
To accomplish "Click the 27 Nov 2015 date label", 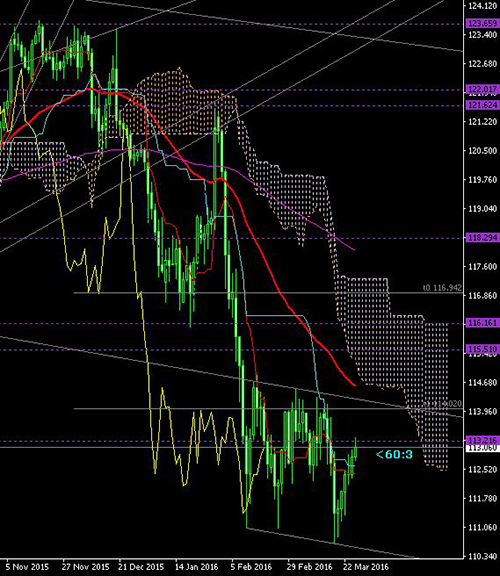I will (85, 567).
